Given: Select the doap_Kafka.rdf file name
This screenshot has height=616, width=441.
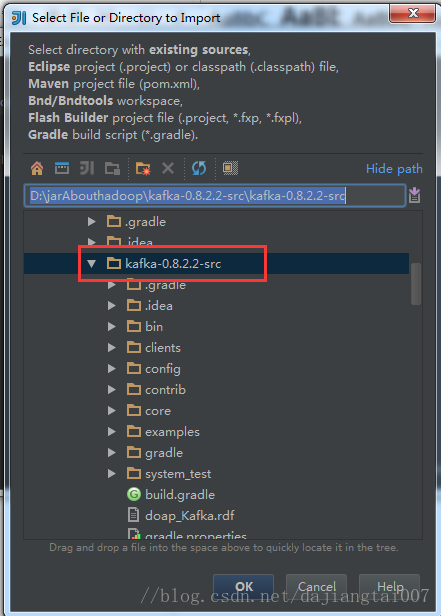Looking at the screenshot, I should click(x=190, y=516).
